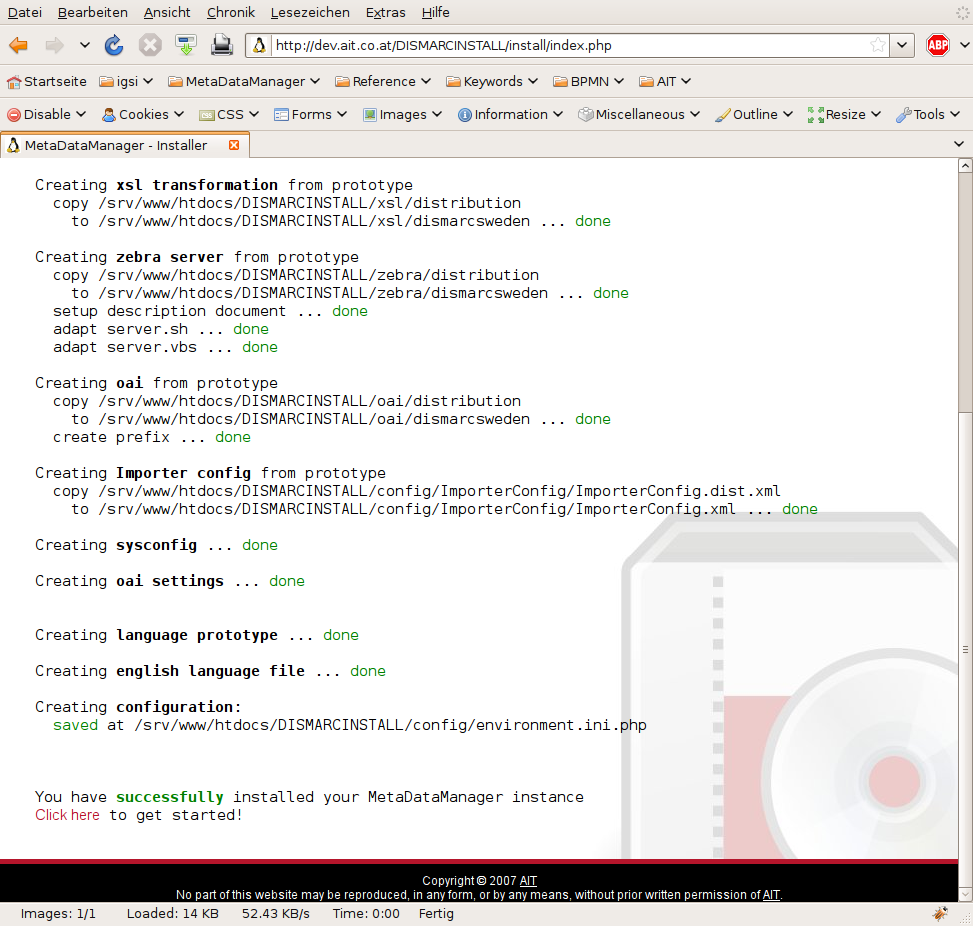Screen dimensions: 973x926
Task: Open the Extras menu
Action: pos(385,12)
